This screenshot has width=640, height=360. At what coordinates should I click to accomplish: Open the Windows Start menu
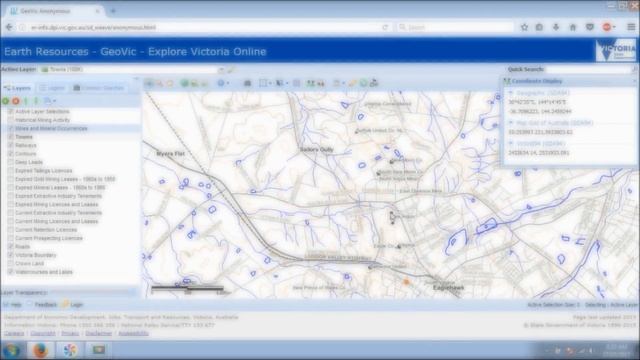[x=12, y=350]
